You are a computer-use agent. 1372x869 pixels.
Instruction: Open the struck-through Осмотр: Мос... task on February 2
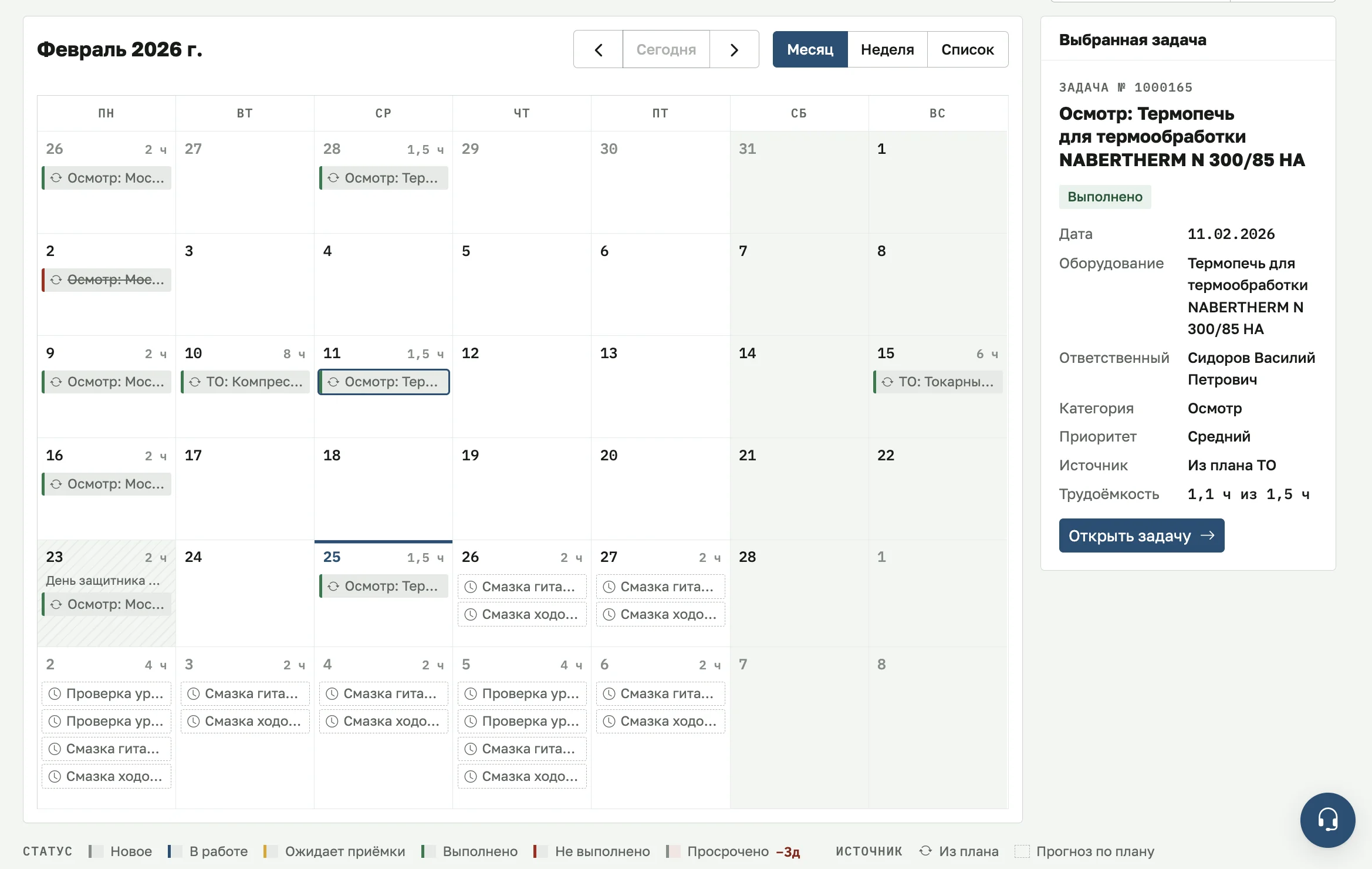(107, 279)
